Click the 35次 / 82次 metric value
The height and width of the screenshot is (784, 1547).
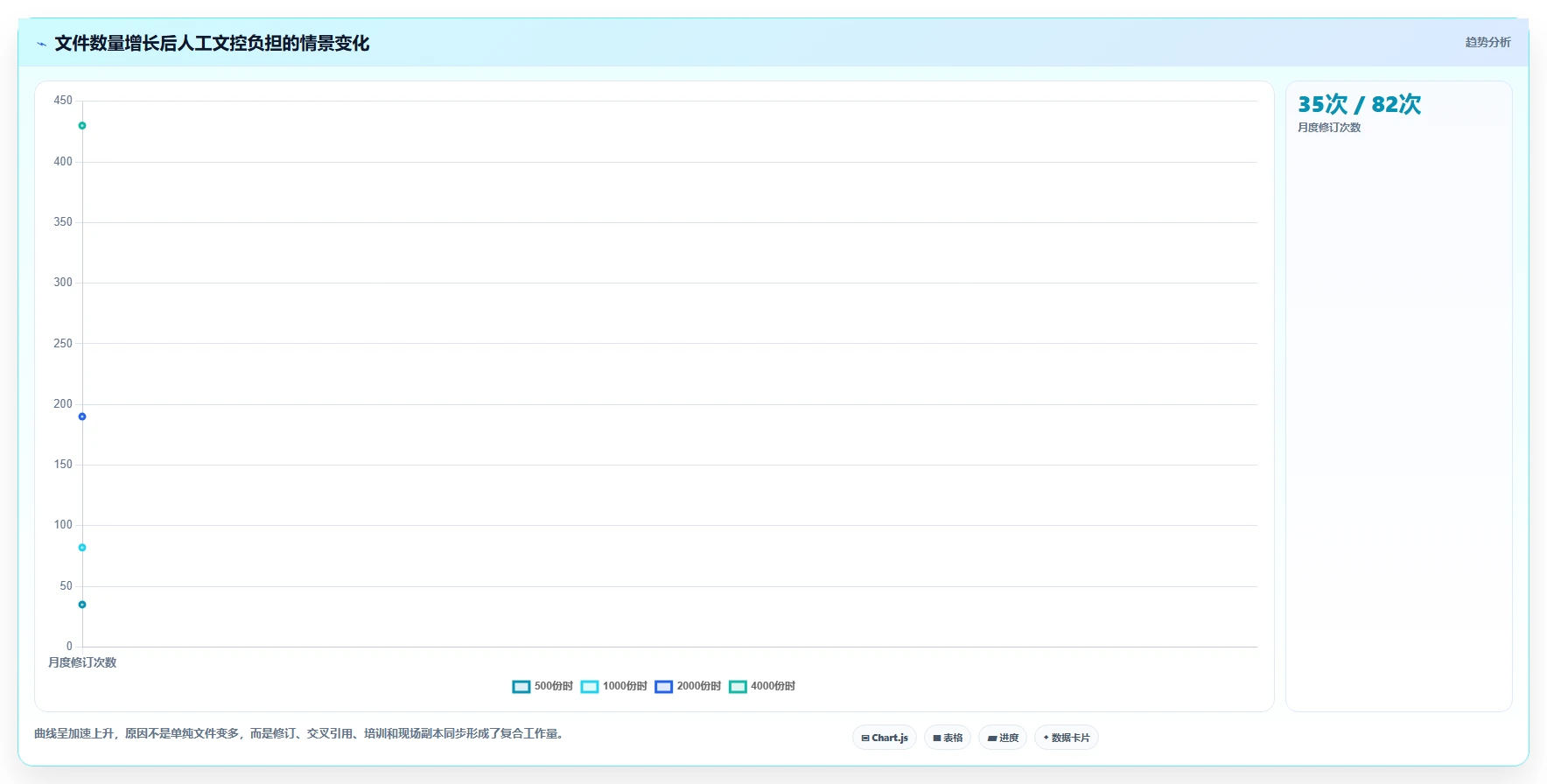coord(1360,104)
